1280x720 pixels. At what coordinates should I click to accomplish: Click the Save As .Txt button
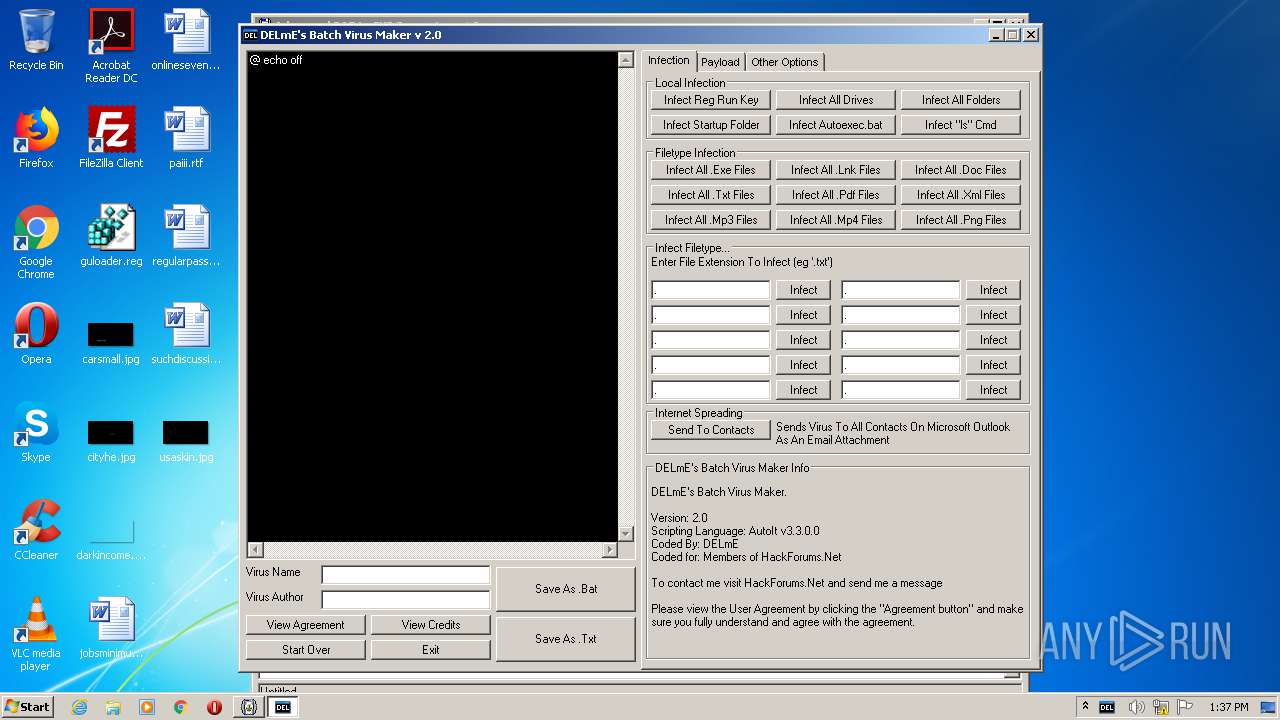point(566,639)
